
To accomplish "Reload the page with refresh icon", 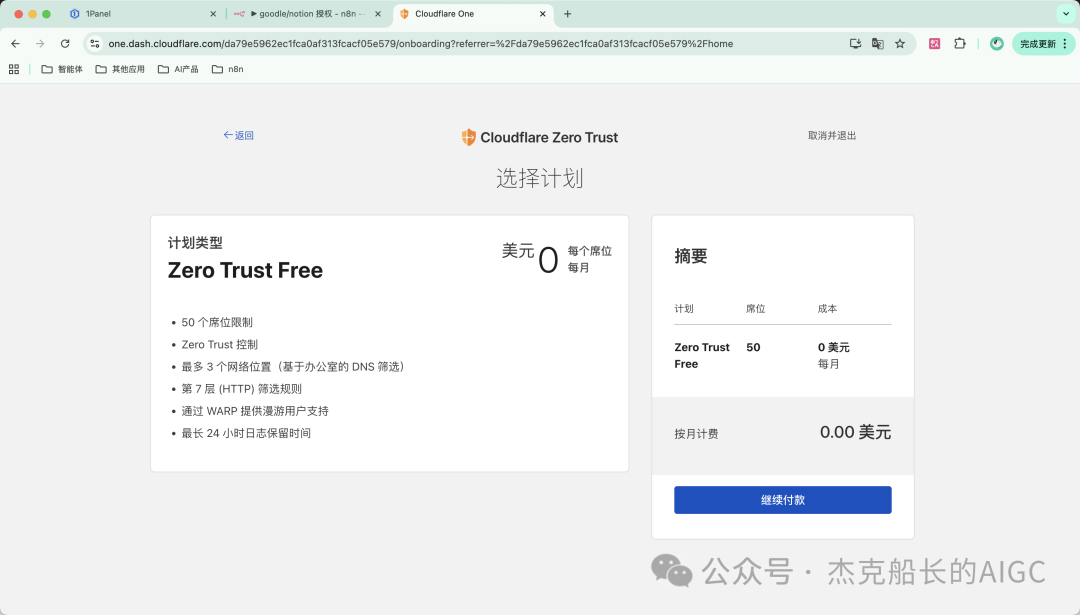I will click(x=65, y=43).
